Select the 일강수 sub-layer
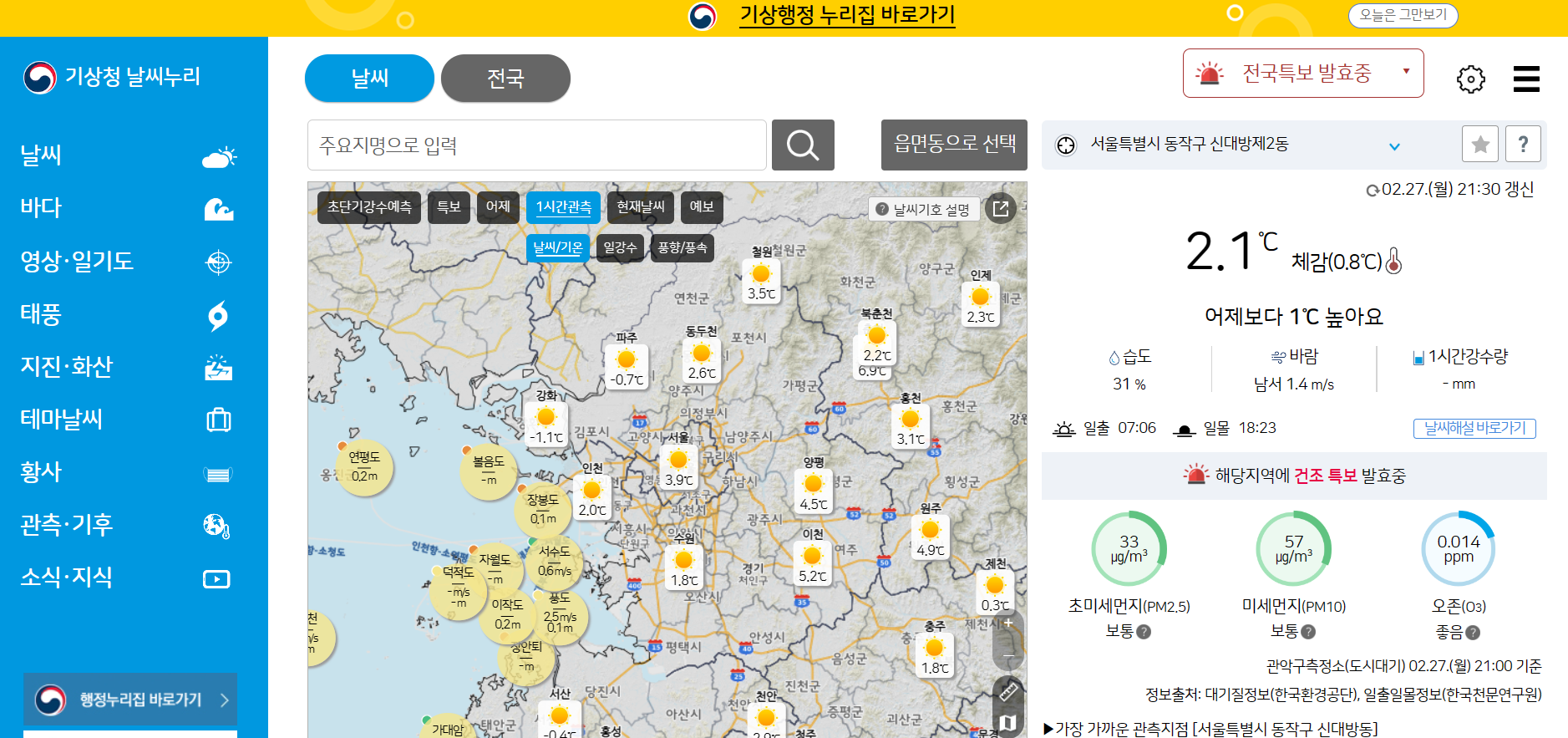 coord(620,247)
